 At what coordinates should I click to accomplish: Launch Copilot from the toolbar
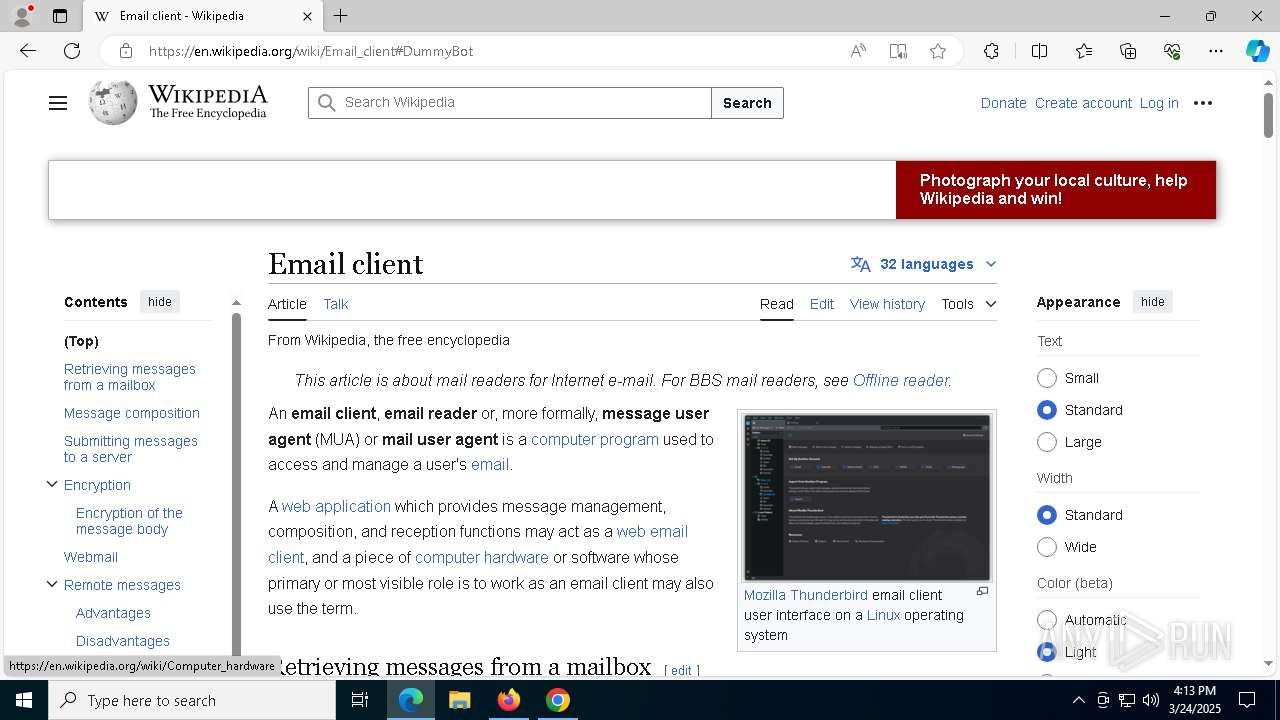click(1257, 51)
